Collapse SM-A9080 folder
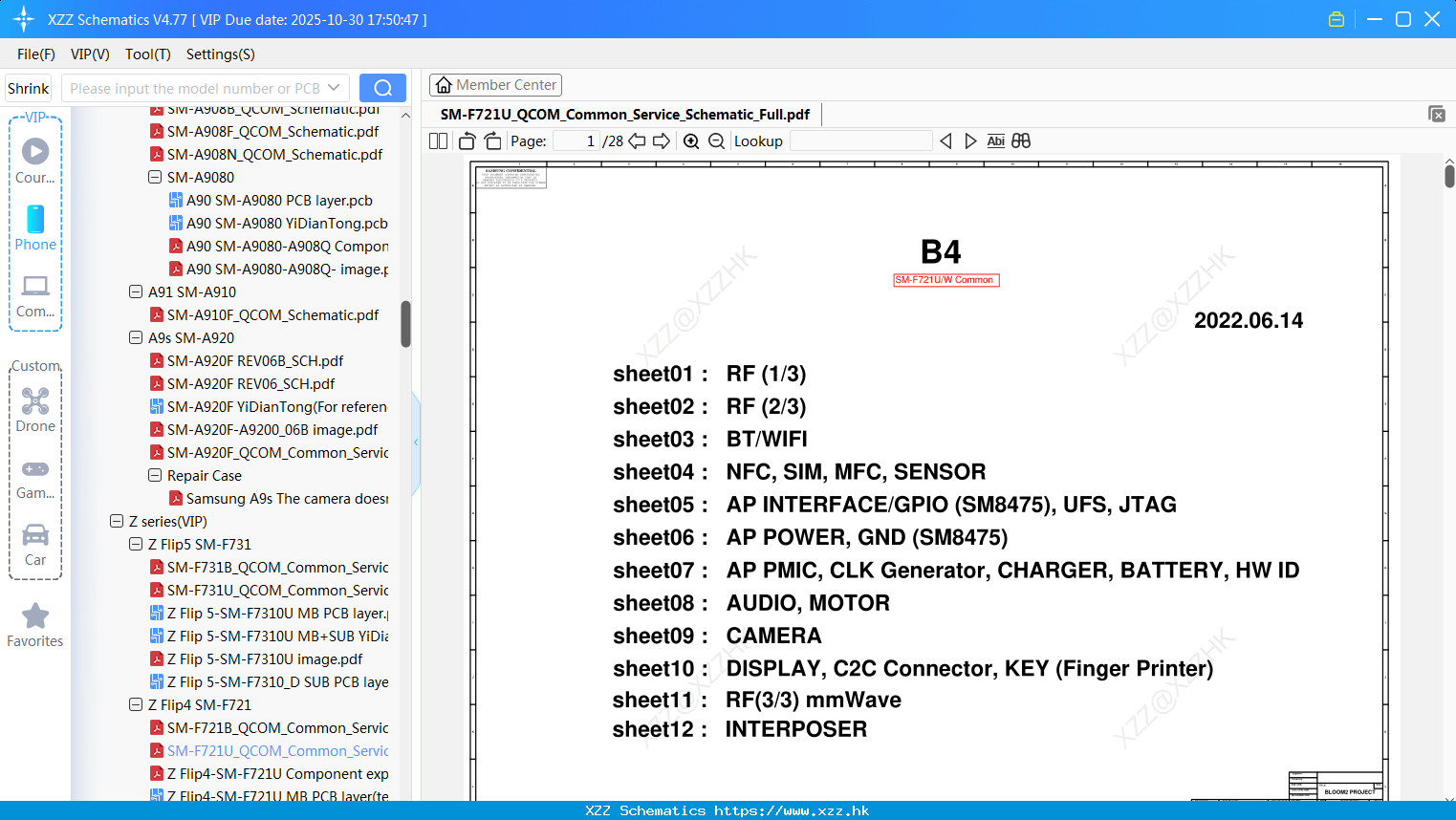The width and height of the screenshot is (1456, 820). click(155, 177)
